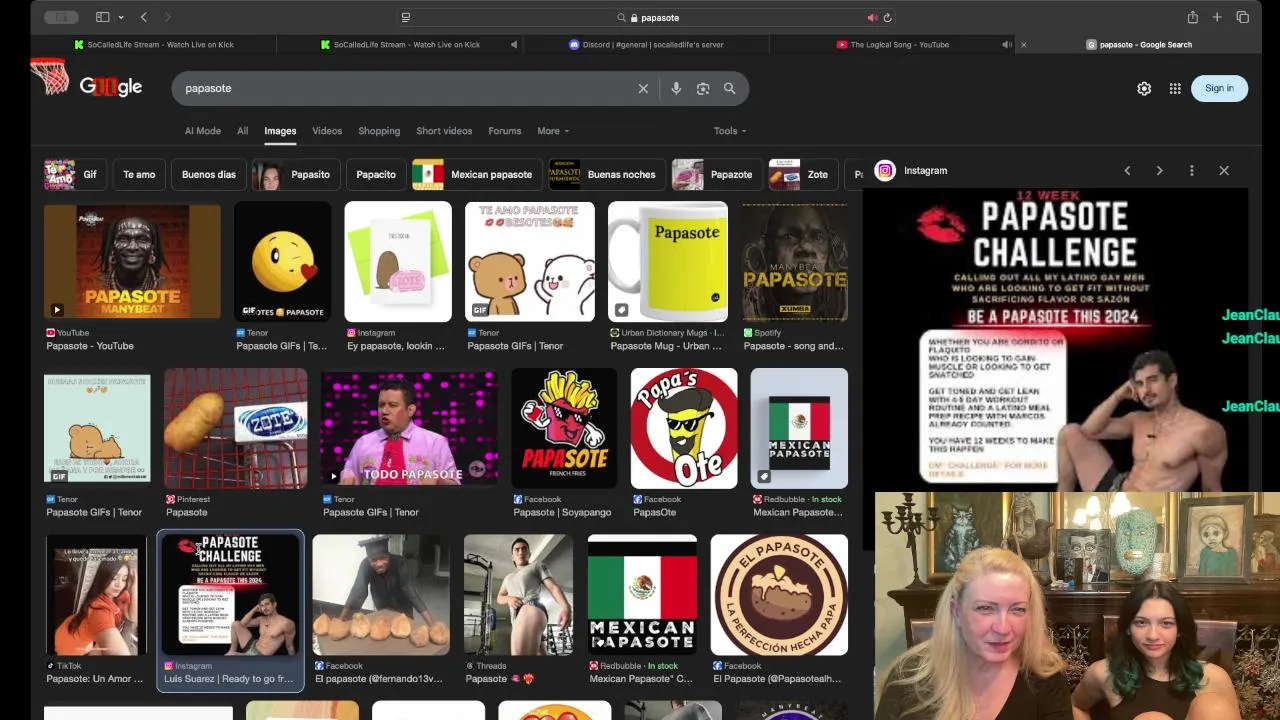Switch to AI Mode search tab
Image resolution: width=1280 pixels, height=720 pixels.
point(202,131)
